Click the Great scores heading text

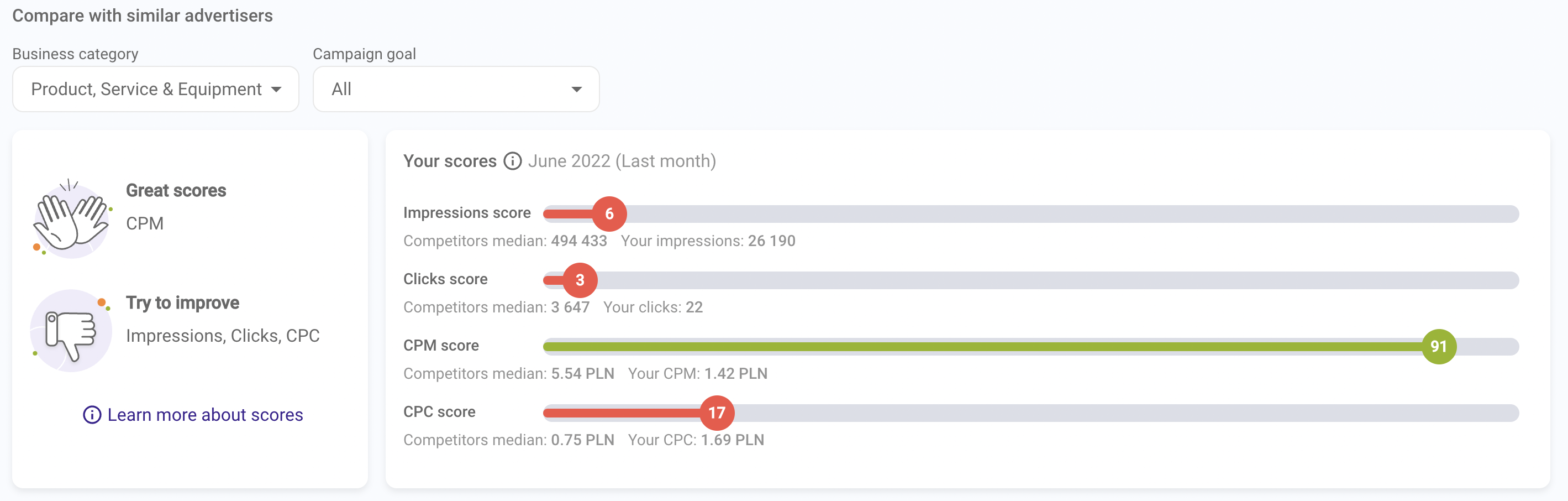(176, 191)
